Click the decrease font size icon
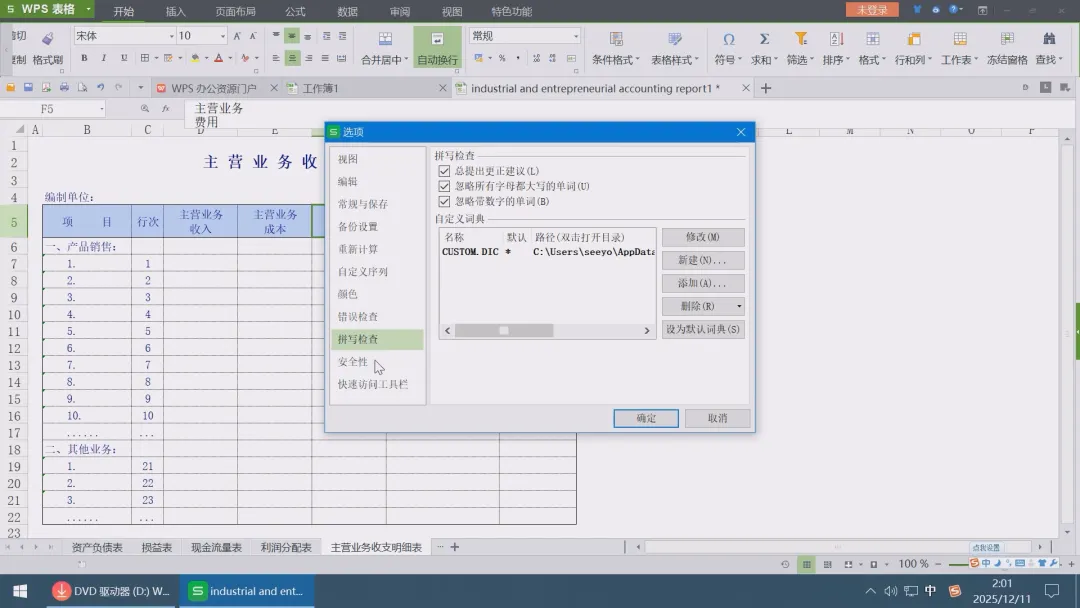The height and width of the screenshot is (608, 1080). (x=253, y=36)
